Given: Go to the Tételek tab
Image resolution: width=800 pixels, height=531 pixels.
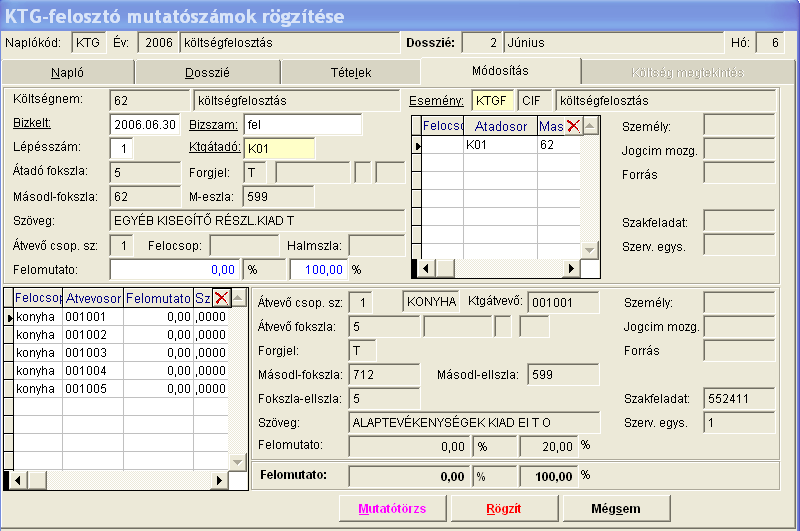Looking at the screenshot, I should 351,72.
